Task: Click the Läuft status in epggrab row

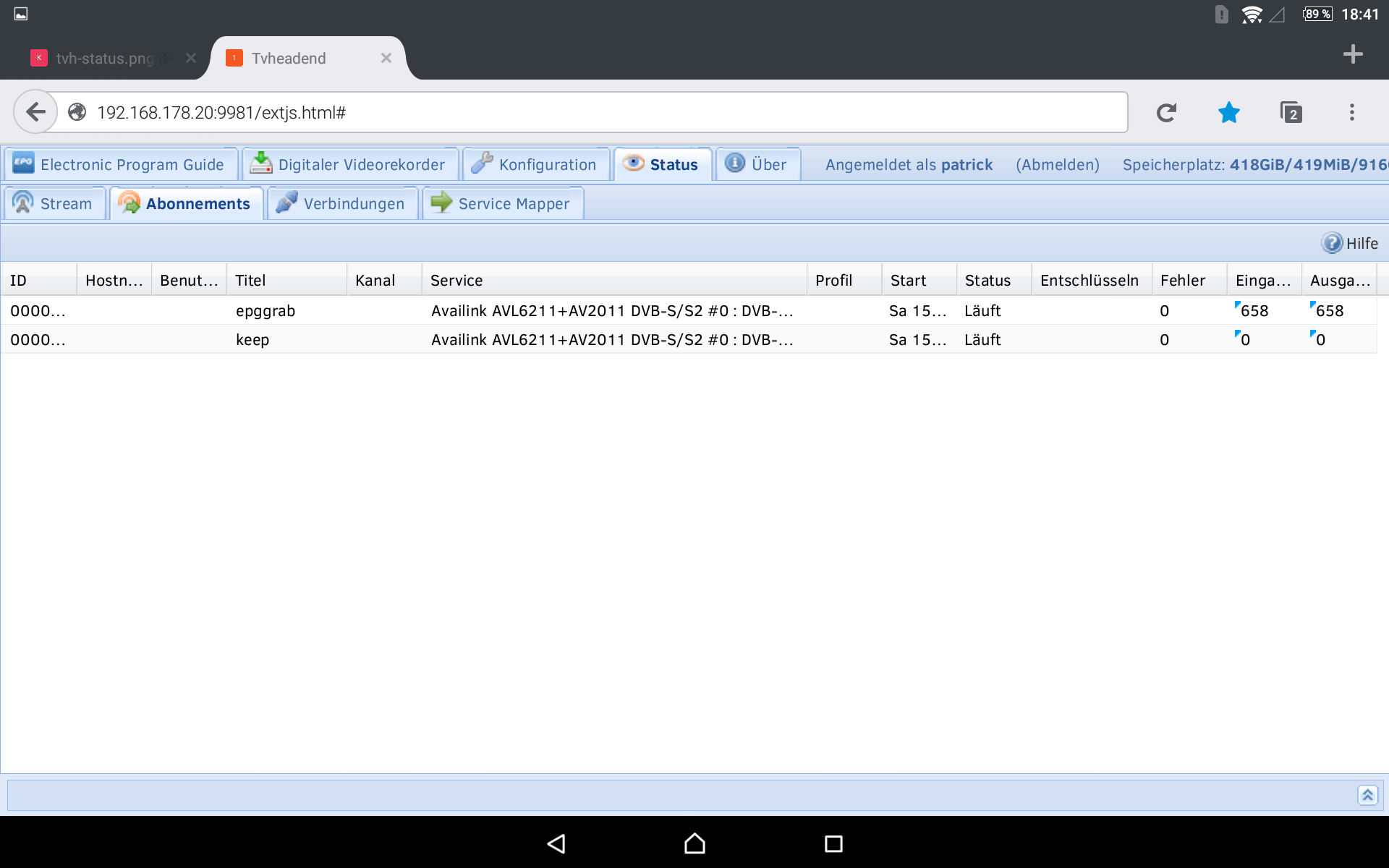Action: click(x=982, y=310)
